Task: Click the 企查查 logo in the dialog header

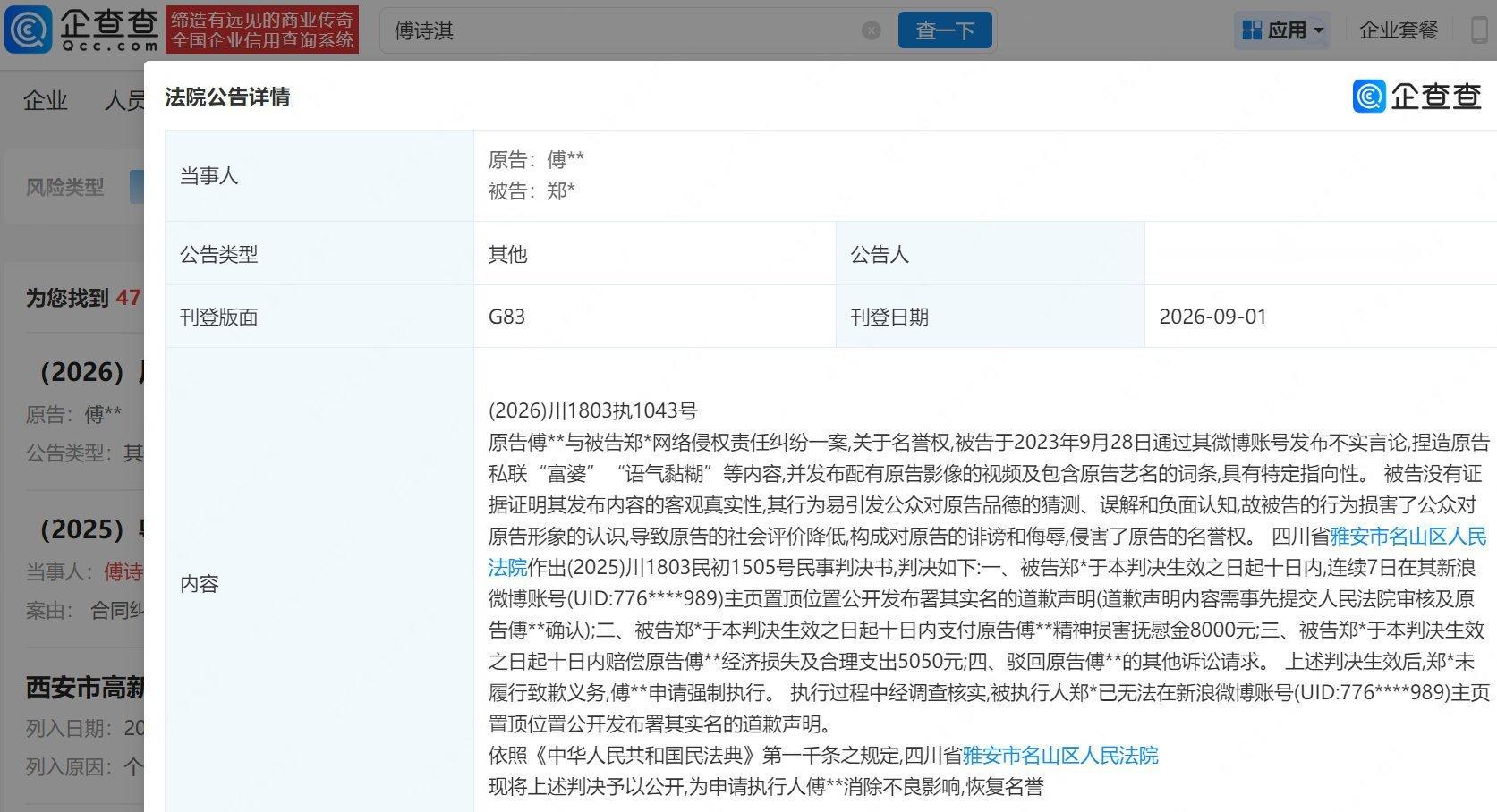Action: [1416, 96]
